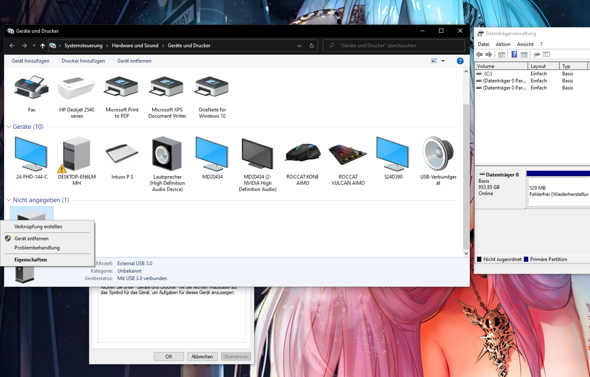Screen dimensions: 590x377
Task: Select the HP Deskjet 2540 series printer
Action: click(76, 88)
